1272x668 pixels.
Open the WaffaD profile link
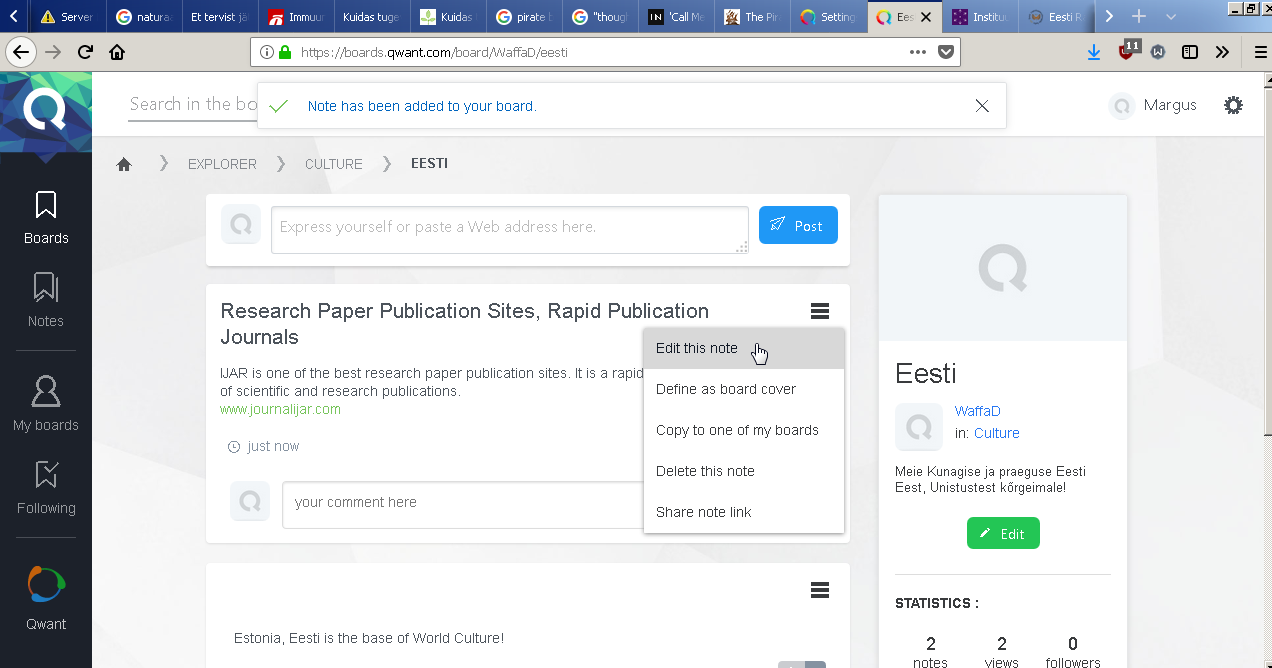click(x=977, y=411)
